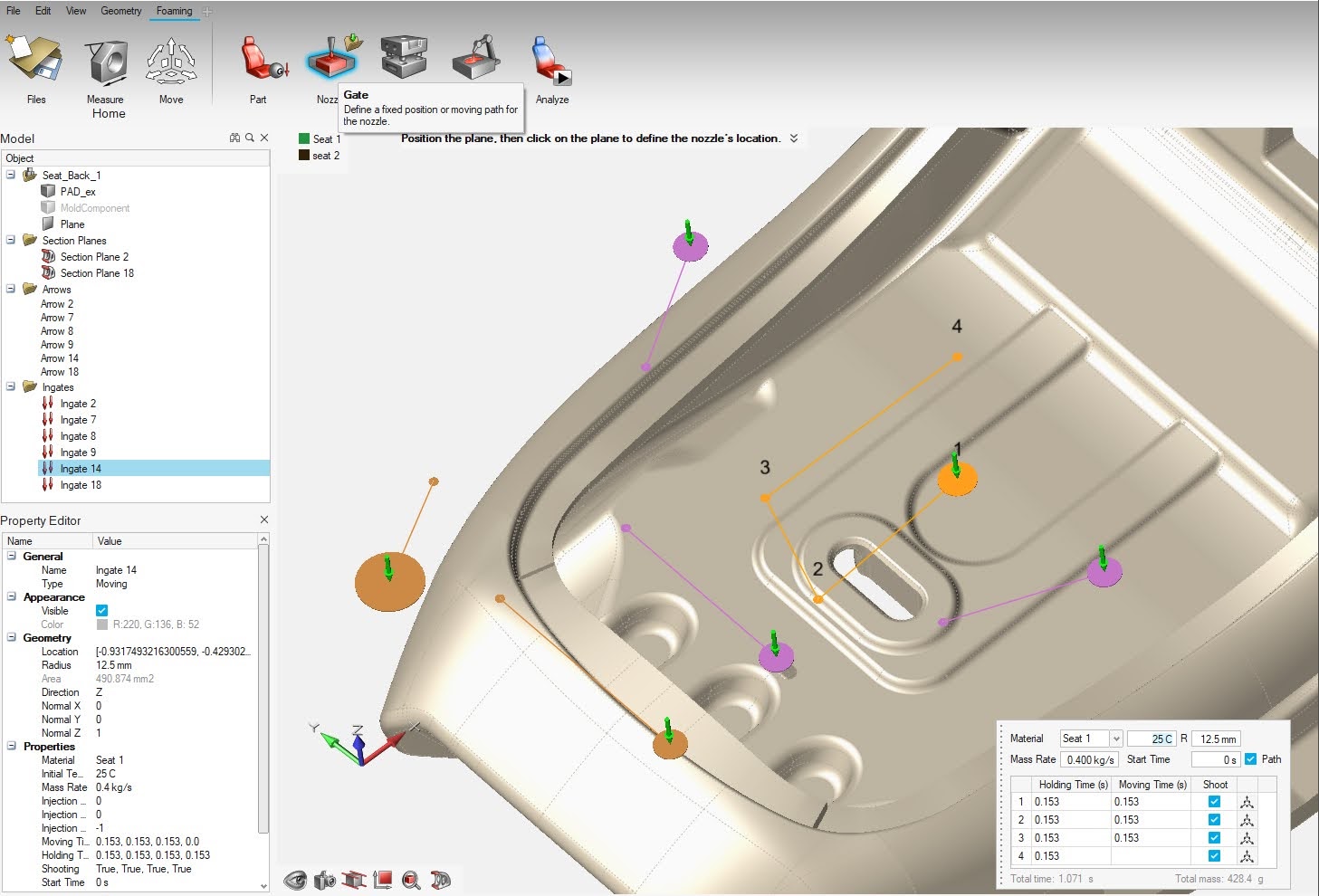1319x896 pixels.
Task: Uncheck the Path checkbox
Action: (x=1251, y=759)
